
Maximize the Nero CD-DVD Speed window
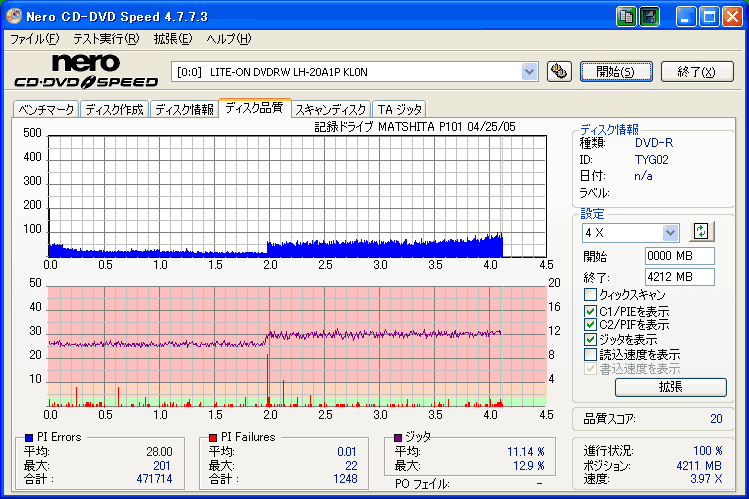coord(709,17)
